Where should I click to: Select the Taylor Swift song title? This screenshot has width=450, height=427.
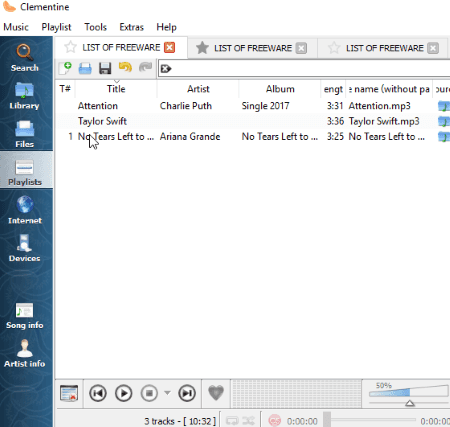tap(102, 121)
